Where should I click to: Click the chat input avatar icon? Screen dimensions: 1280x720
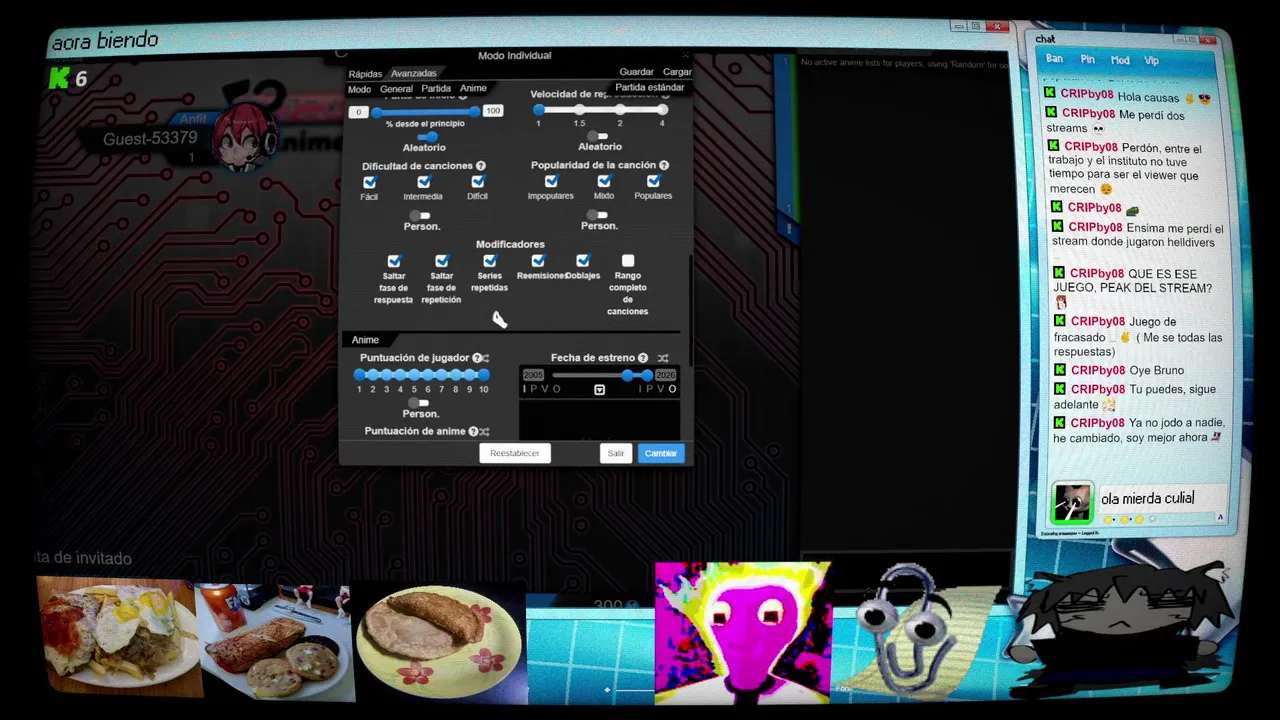[x=1071, y=503]
